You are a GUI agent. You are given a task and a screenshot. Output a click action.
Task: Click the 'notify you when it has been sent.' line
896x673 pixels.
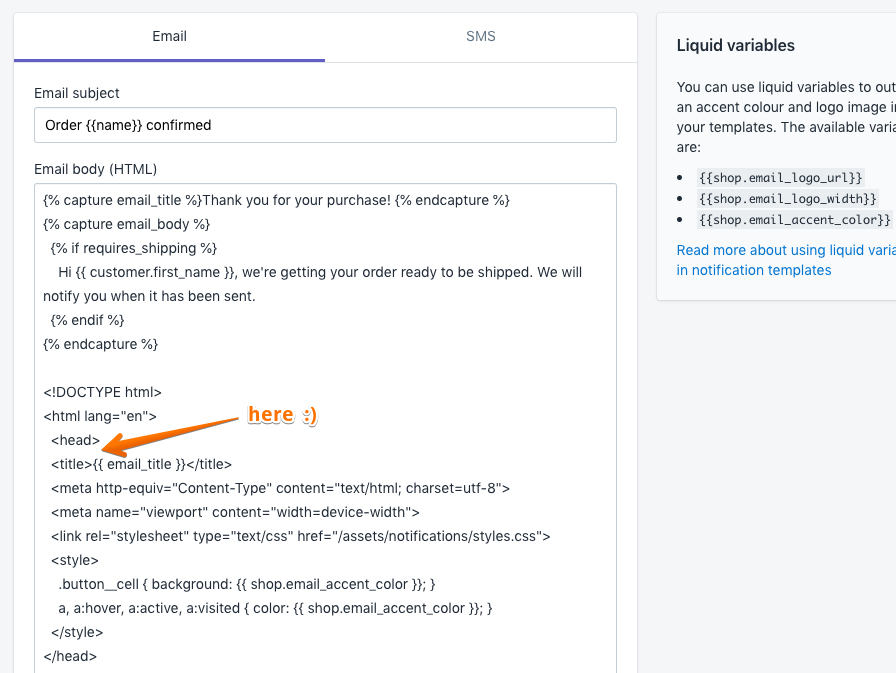[x=149, y=297]
